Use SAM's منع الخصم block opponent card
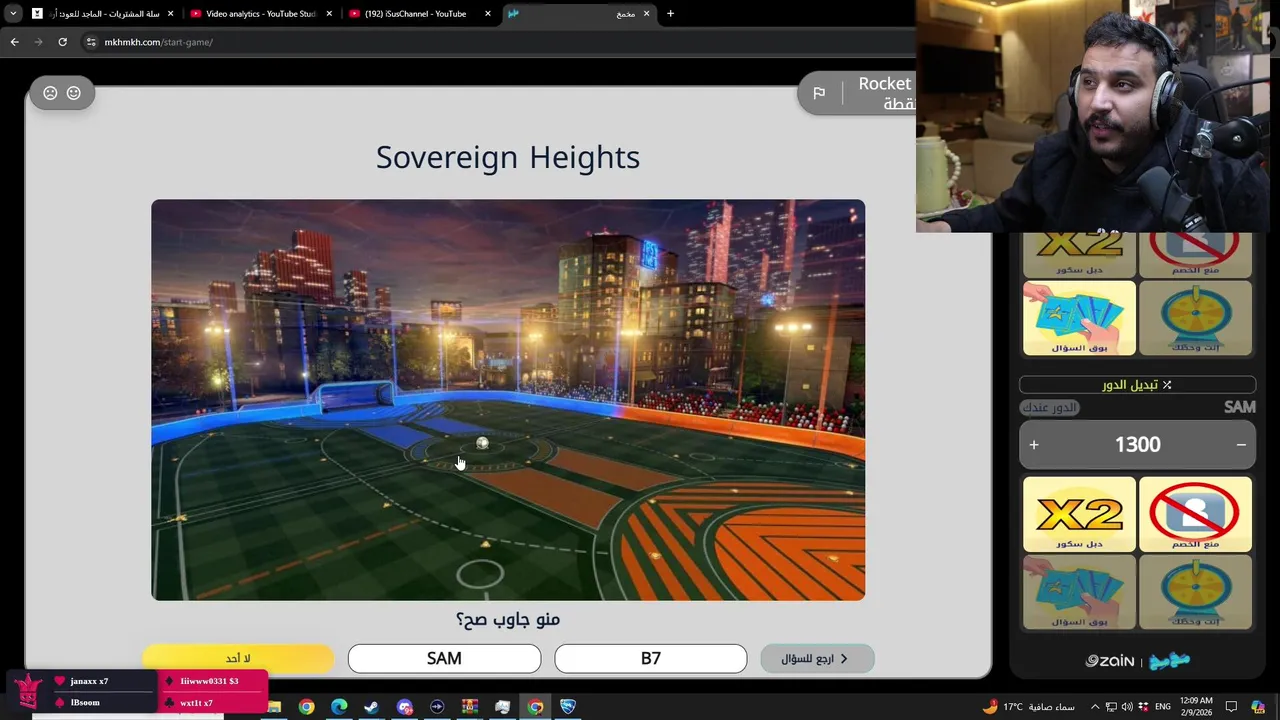1280x720 pixels. tap(1195, 514)
